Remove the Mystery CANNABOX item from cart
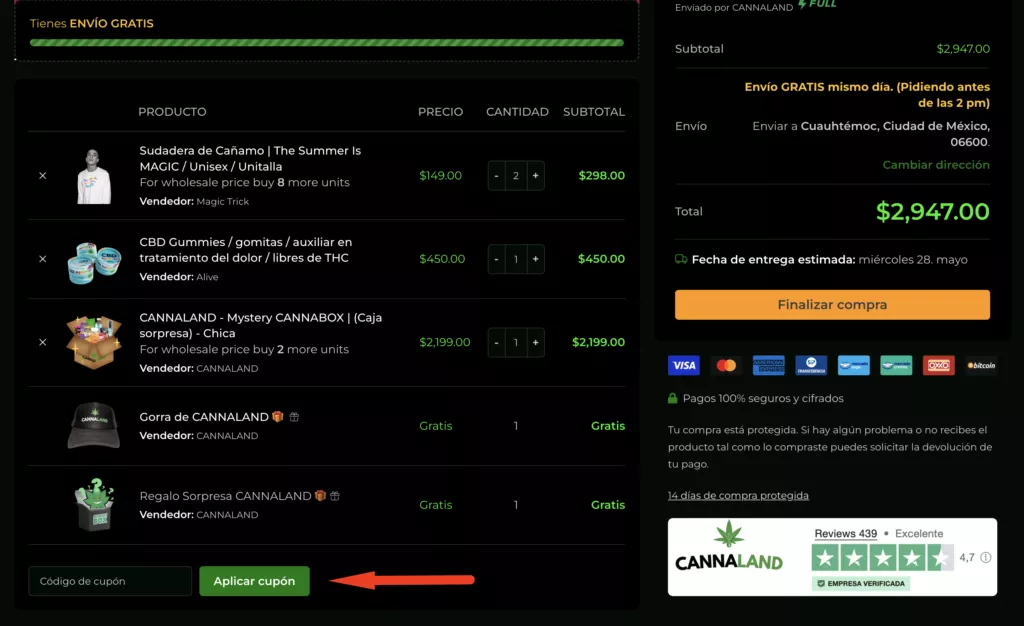The width and height of the screenshot is (1024, 626). [x=42, y=342]
